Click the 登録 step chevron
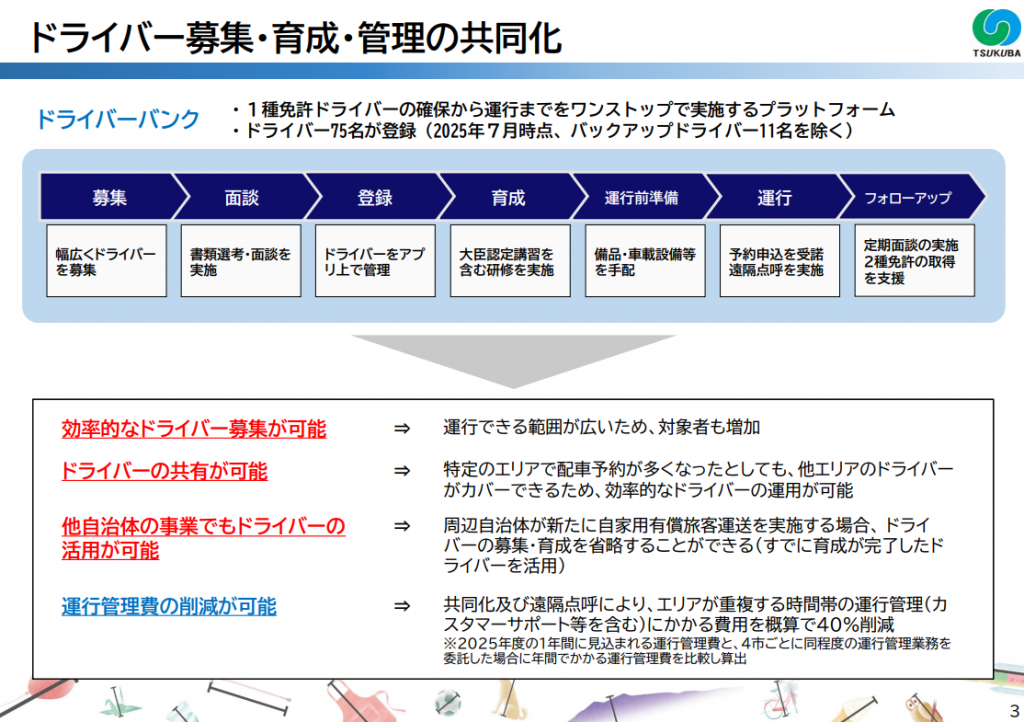 click(374, 198)
